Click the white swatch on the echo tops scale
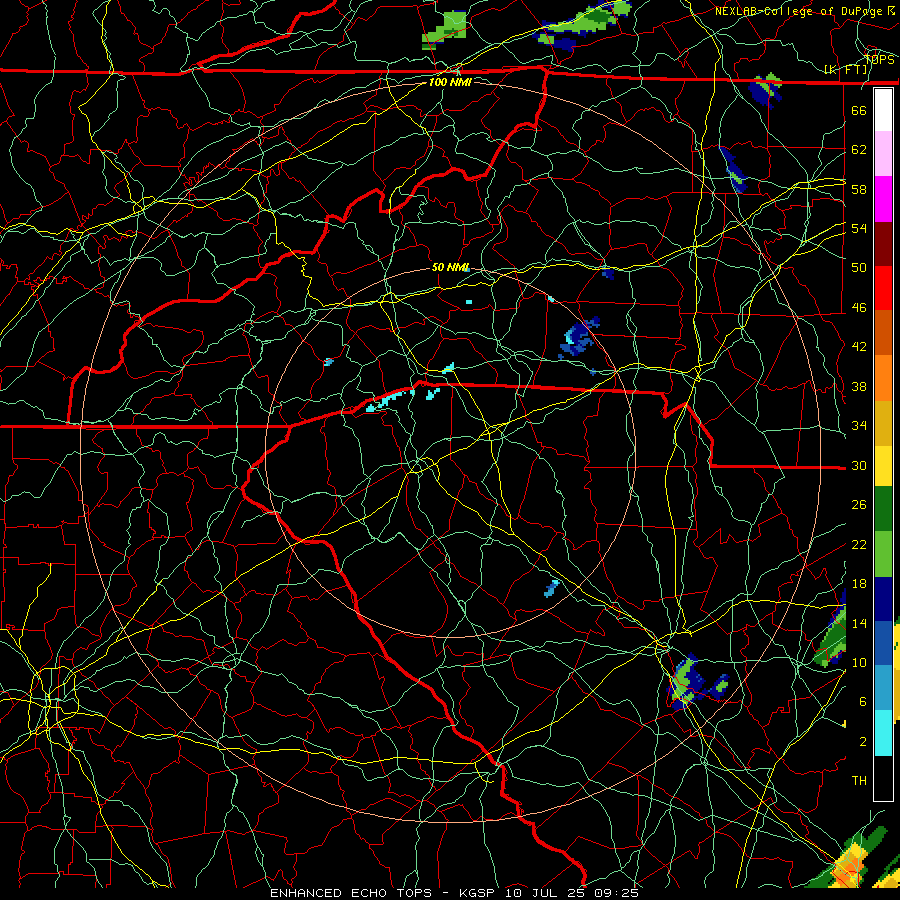900x900 pixels. pos(883,110)
